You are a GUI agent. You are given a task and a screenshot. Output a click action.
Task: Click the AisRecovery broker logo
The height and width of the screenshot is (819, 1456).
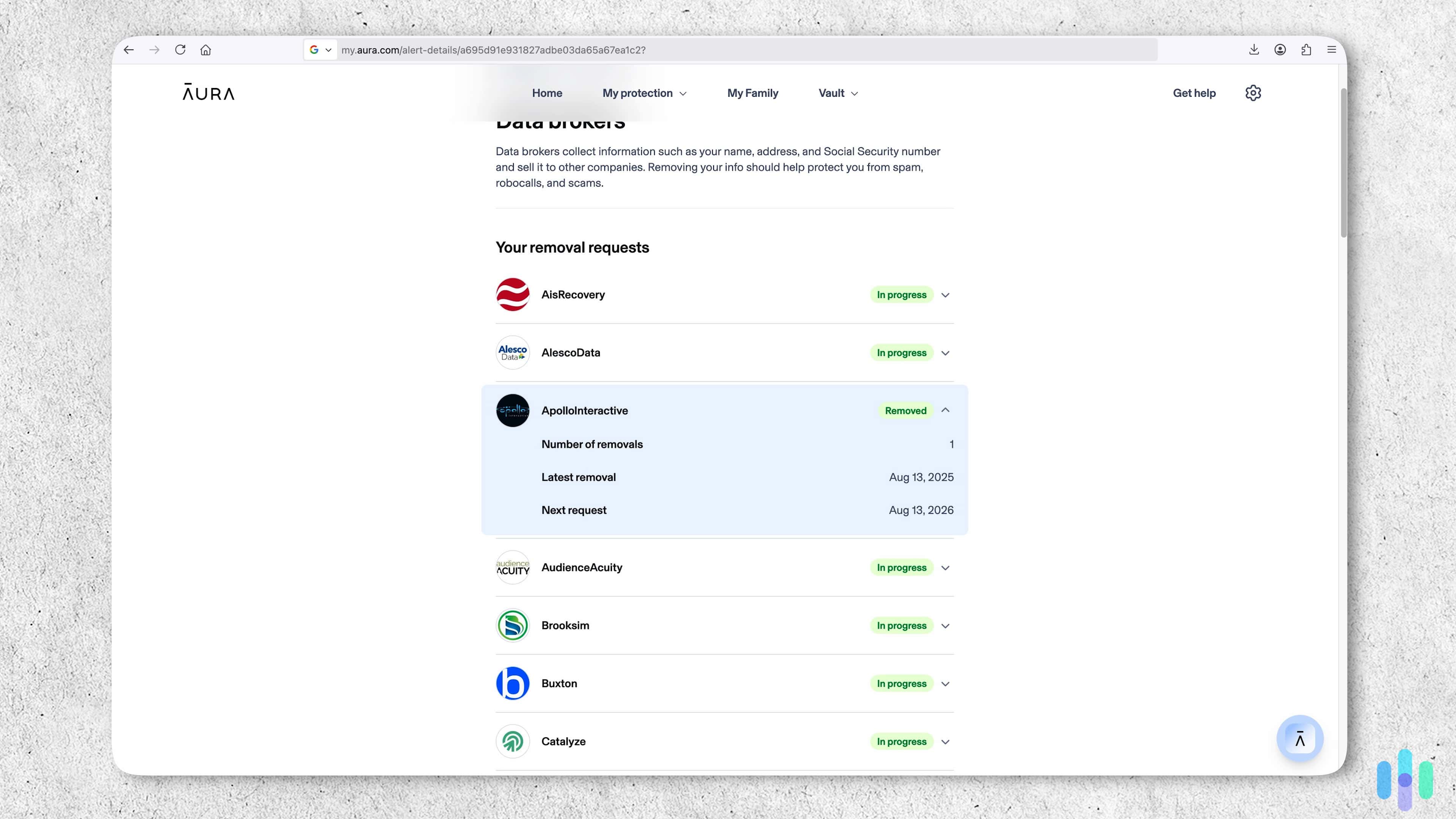[512, 295]
